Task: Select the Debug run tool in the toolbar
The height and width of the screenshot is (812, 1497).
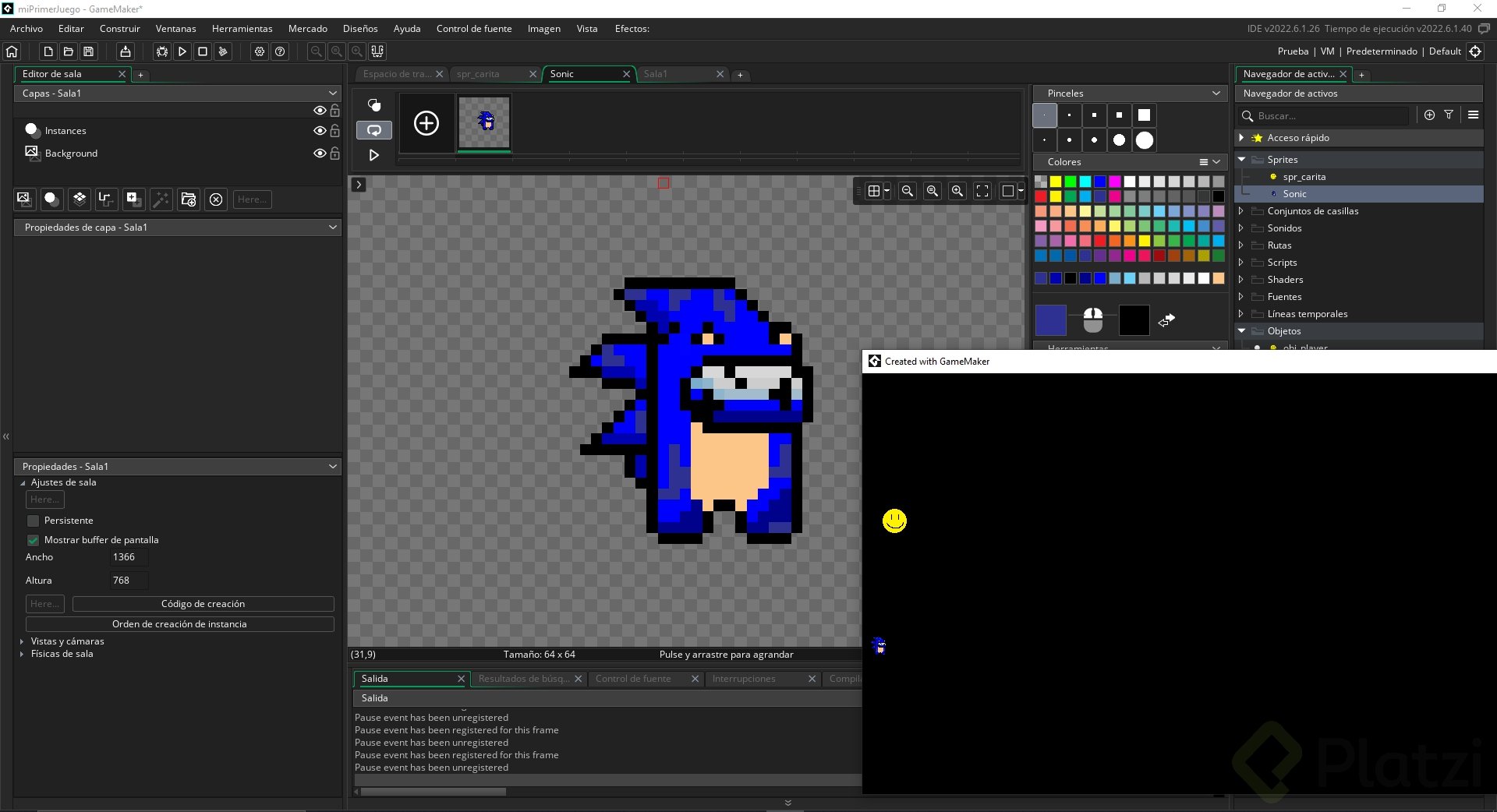Action: tap(161, 51)
